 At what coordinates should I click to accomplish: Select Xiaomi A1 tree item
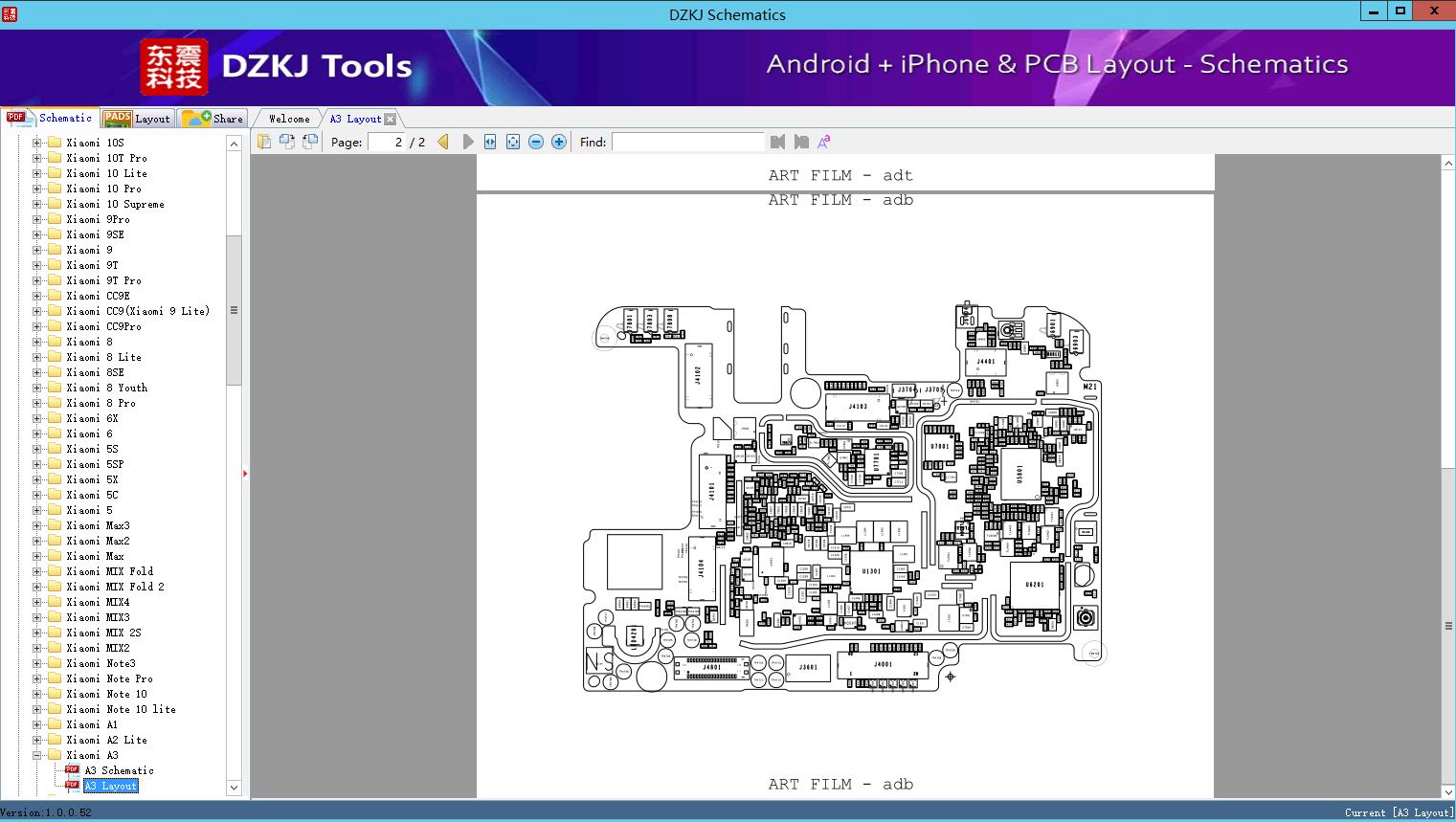click(92, 724)
